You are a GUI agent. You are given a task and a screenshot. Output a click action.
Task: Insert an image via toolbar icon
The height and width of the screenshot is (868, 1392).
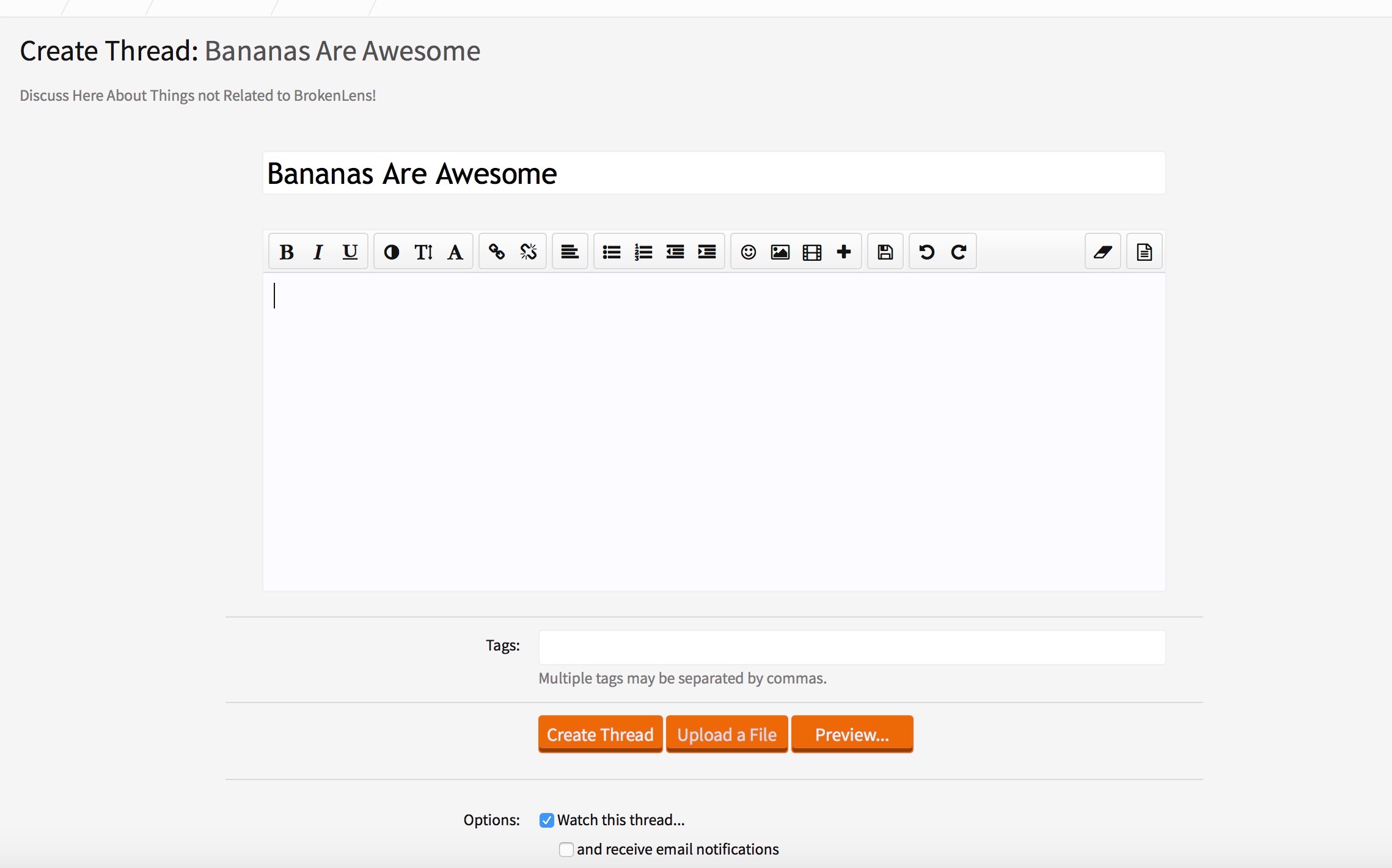click(780, 252)
